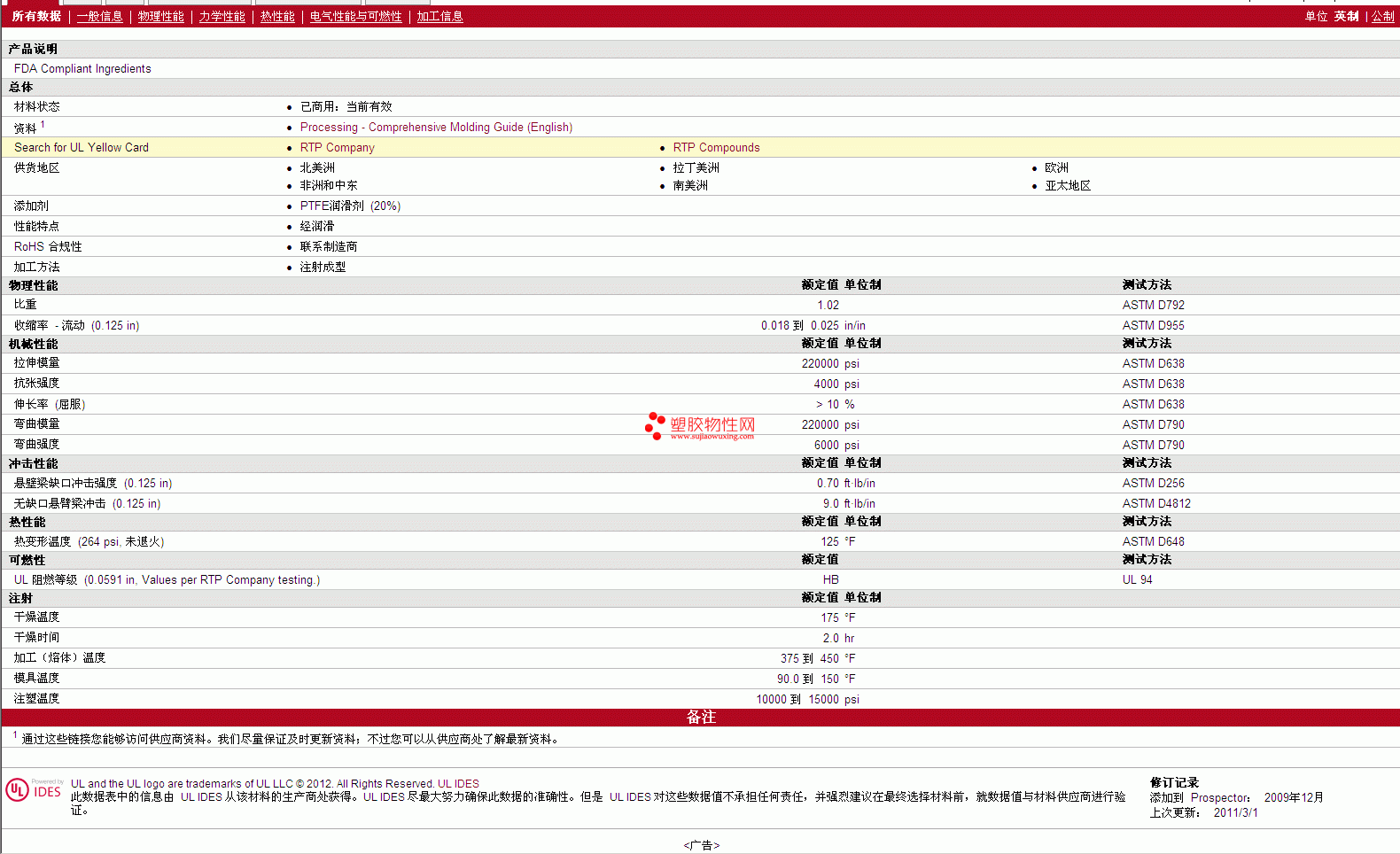1400x854 pixels.
Task: Click the UL 阻燃等级 row label
Action: 167,580
